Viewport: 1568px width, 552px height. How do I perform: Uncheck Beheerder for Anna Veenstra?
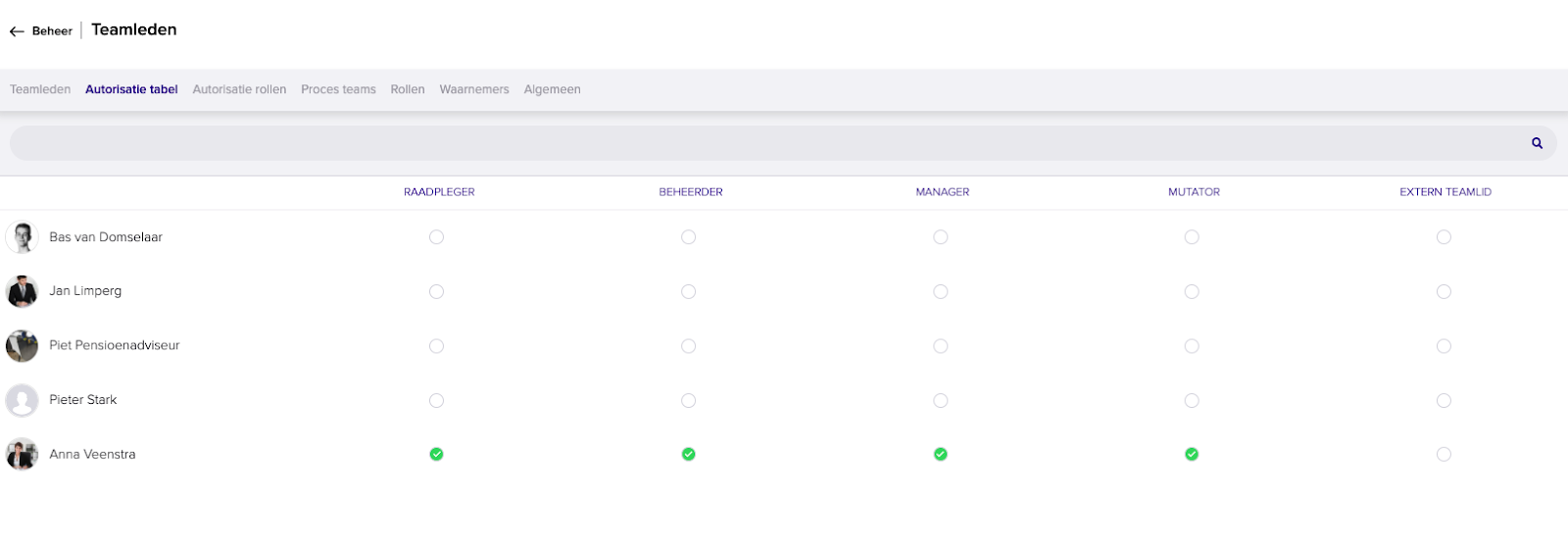688,454
